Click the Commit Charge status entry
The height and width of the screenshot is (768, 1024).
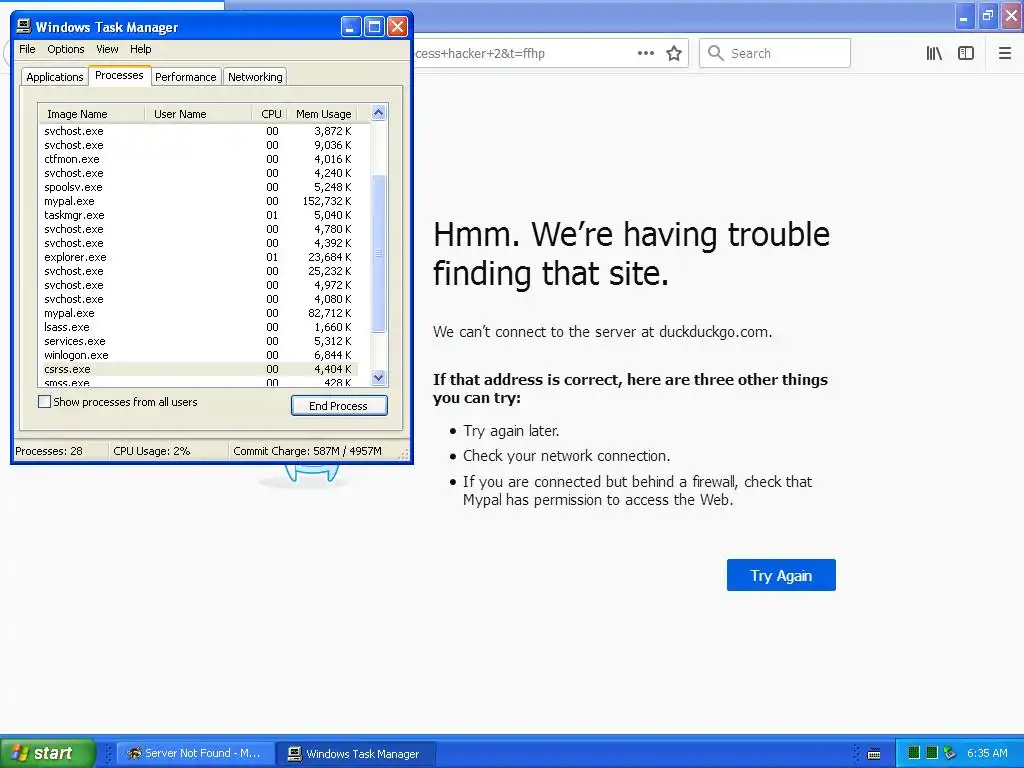tap(307, 451)
